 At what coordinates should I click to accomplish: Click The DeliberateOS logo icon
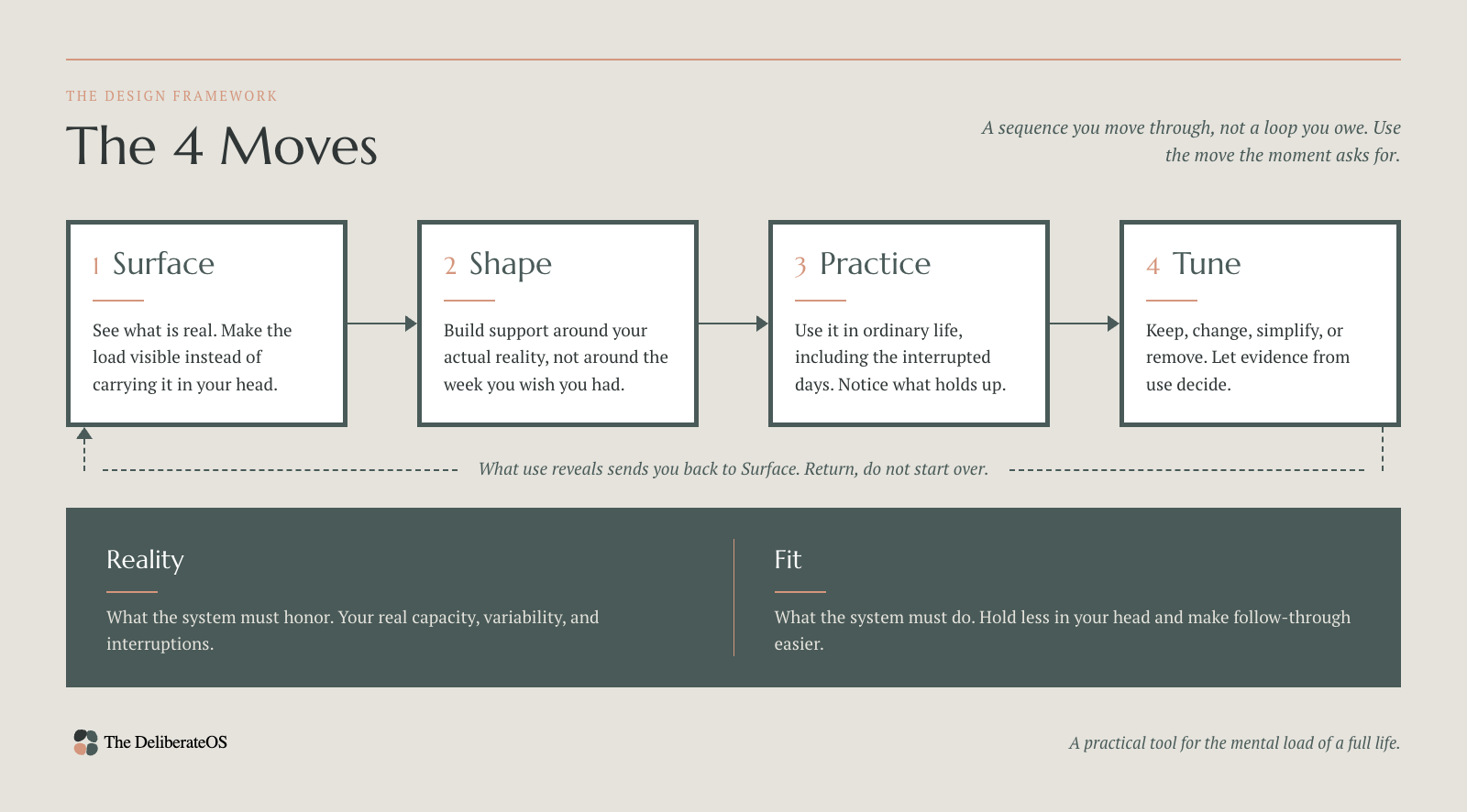[x=85, y=742]
